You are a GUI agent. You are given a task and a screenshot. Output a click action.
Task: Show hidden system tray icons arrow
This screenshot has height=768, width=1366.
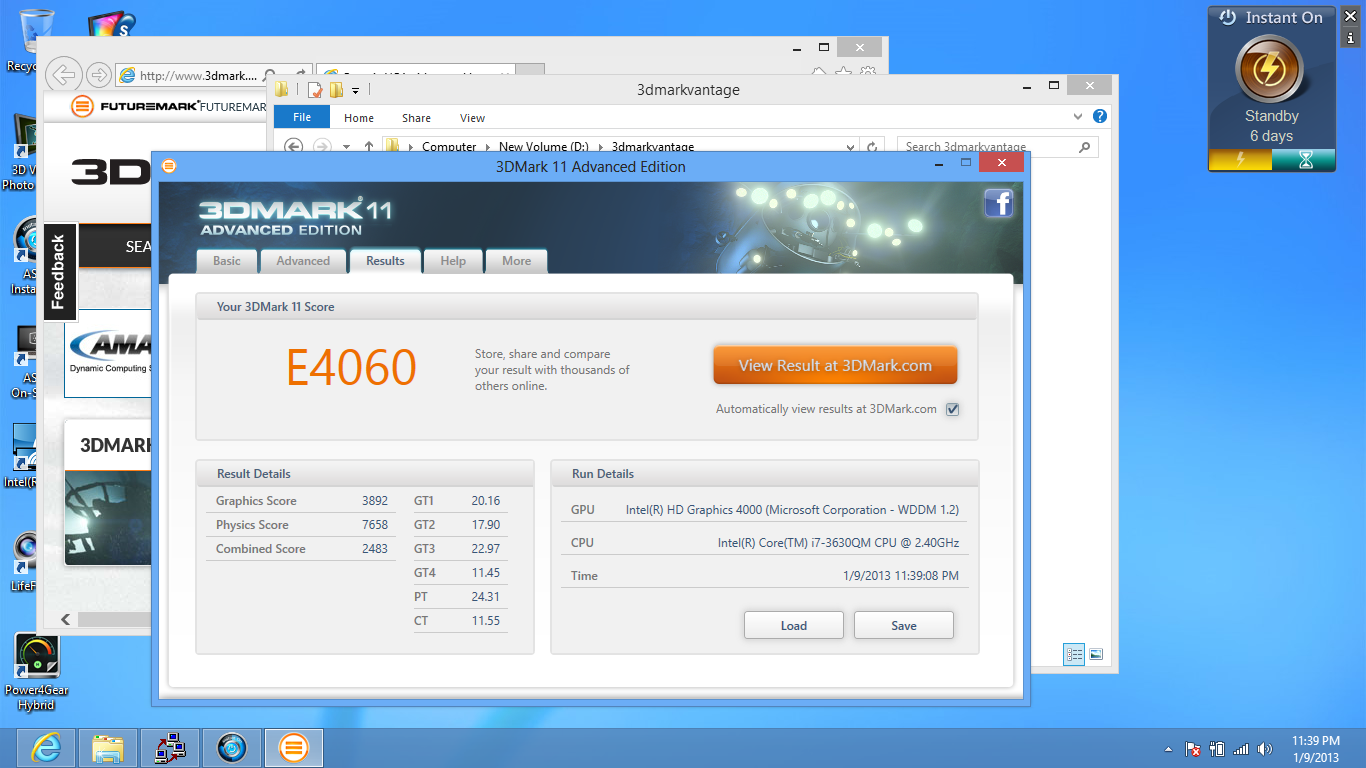coord(1168,749)
